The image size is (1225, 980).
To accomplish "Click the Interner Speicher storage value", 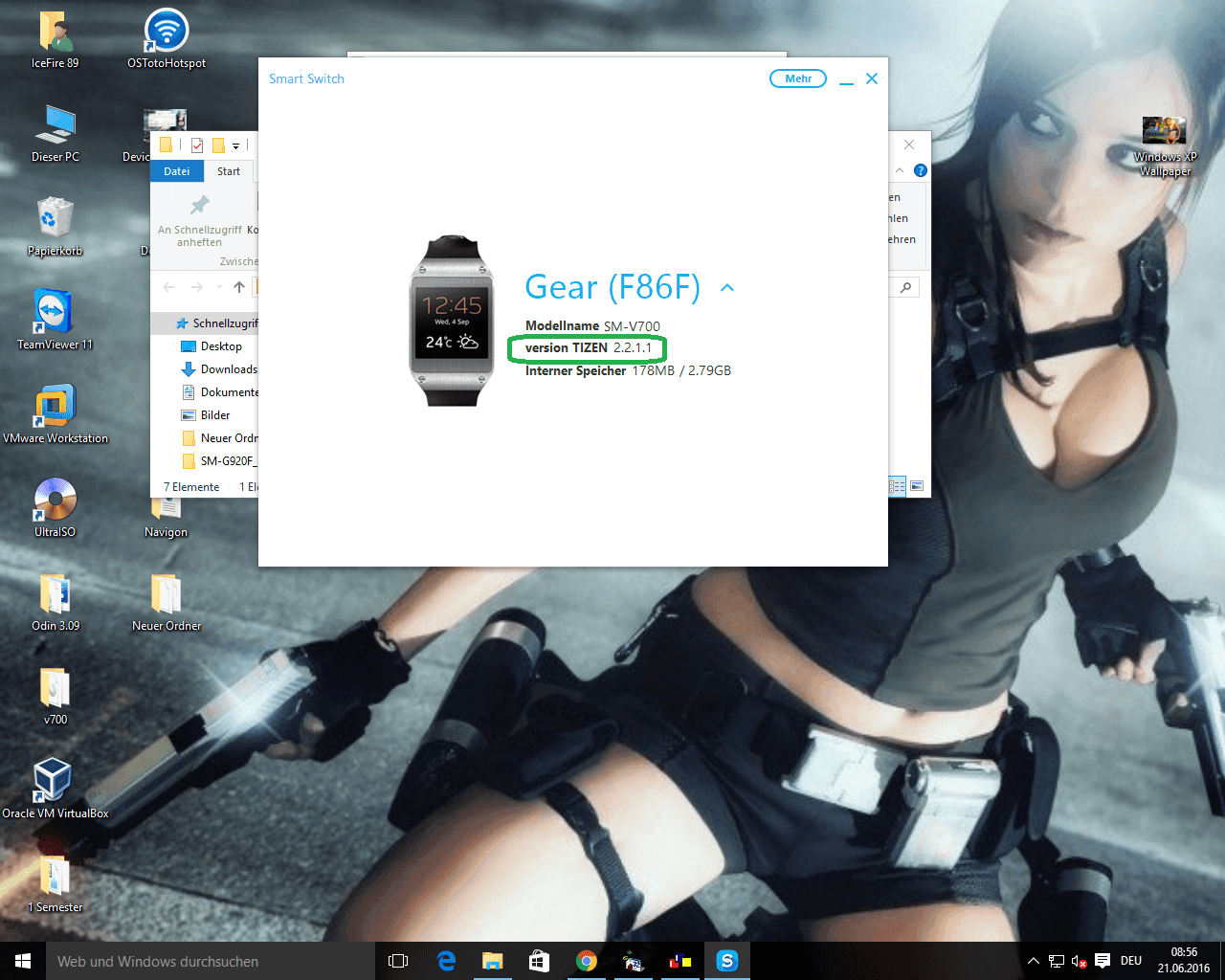I will (681, 371).
